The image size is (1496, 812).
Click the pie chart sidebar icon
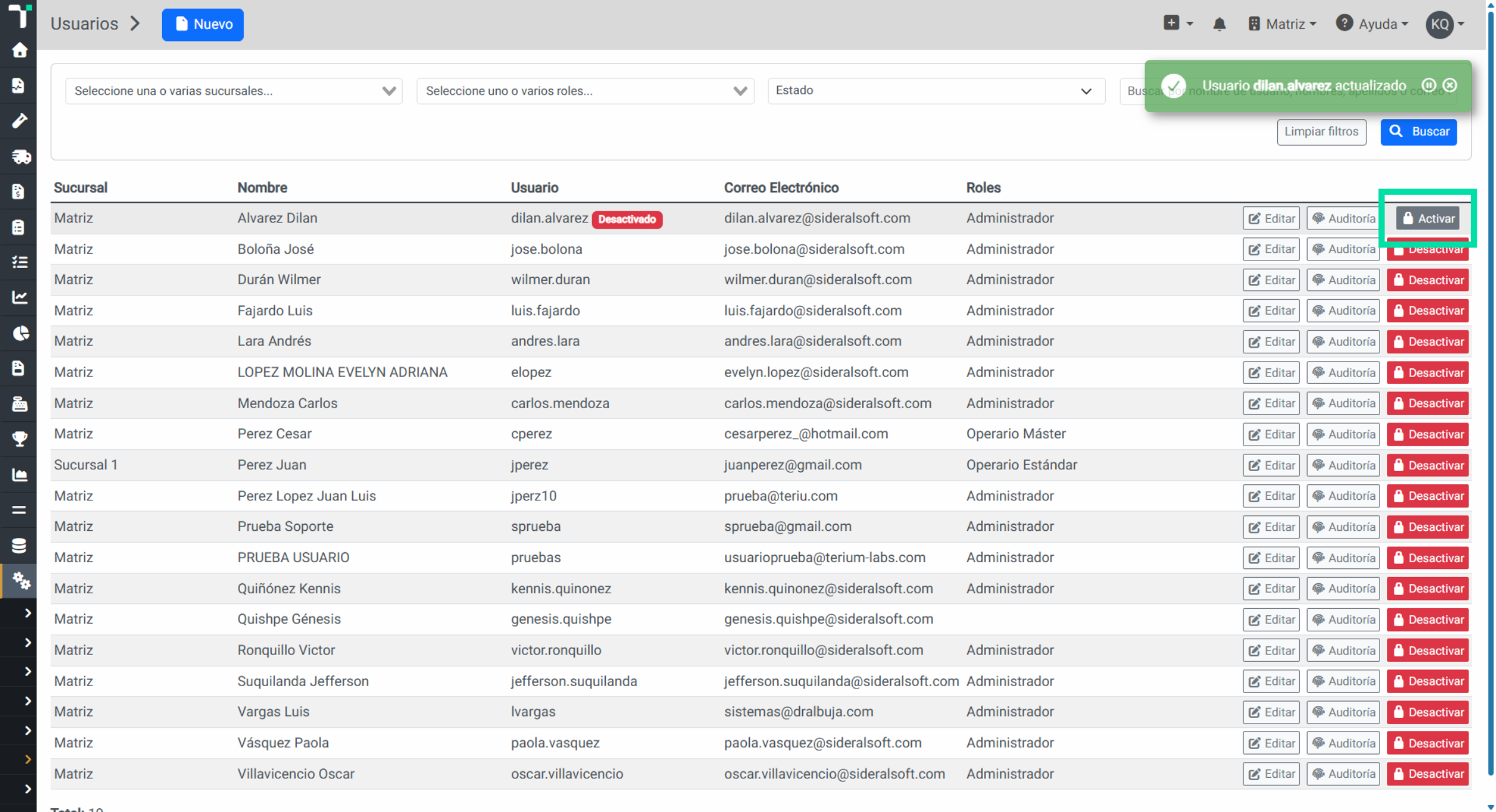(19, 333)
